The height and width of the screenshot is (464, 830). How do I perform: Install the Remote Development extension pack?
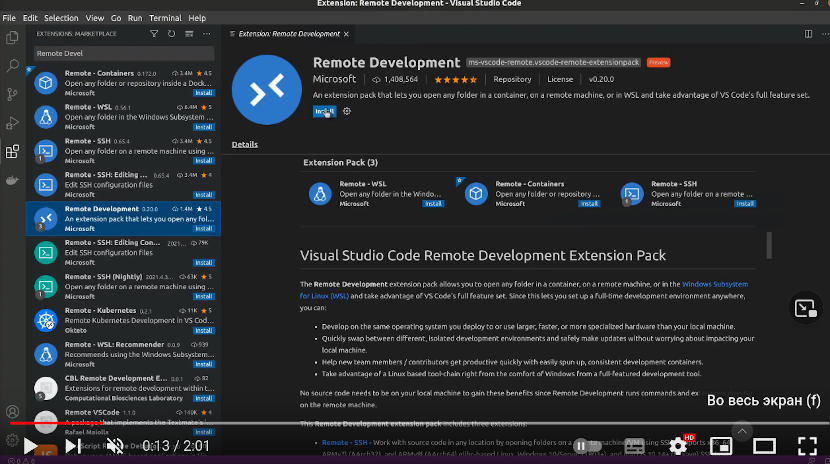pos(324,111)
